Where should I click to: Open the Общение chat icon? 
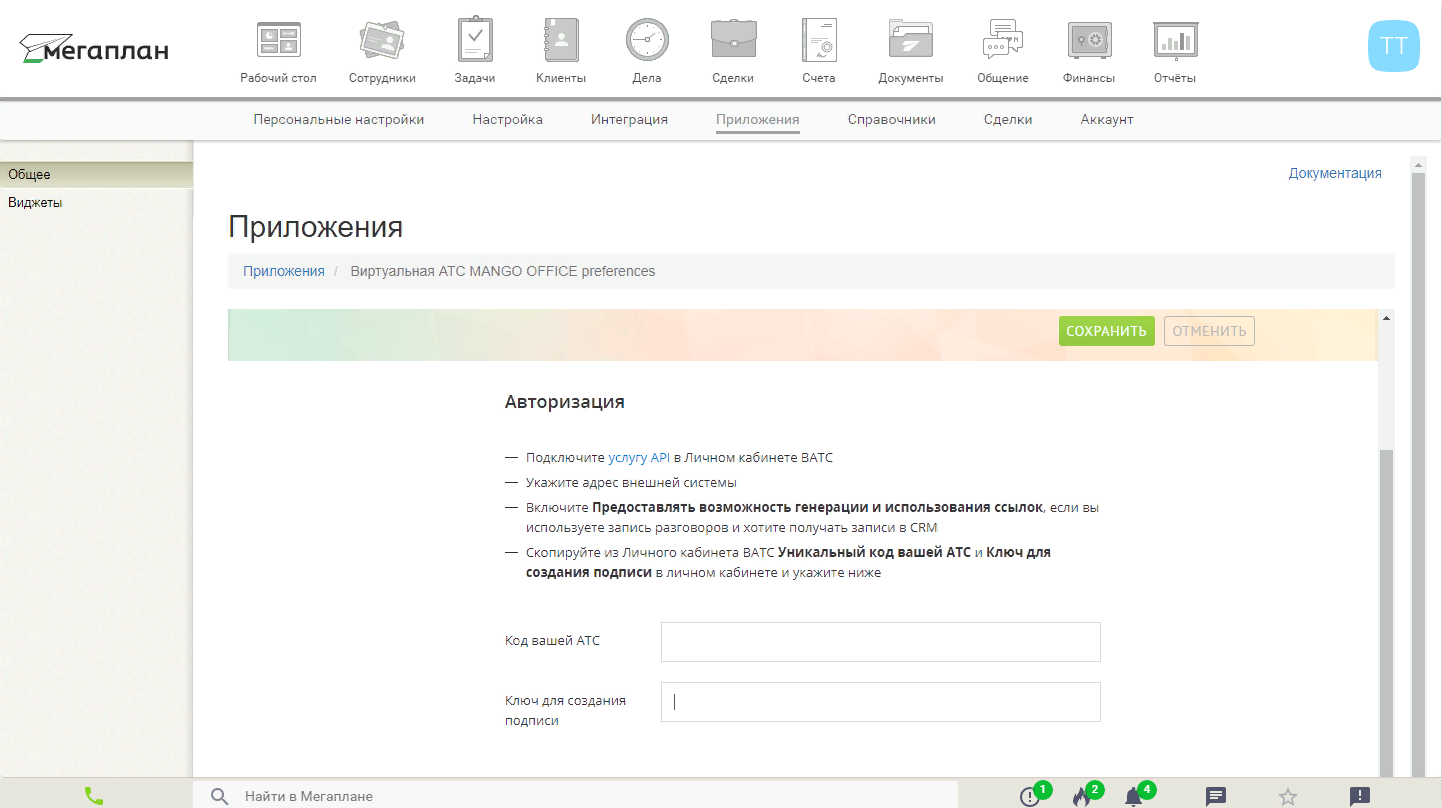click(x=1003, y=40)
